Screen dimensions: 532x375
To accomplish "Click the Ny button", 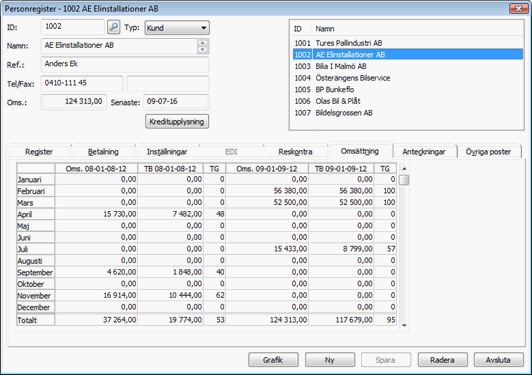I will point(330,360).
